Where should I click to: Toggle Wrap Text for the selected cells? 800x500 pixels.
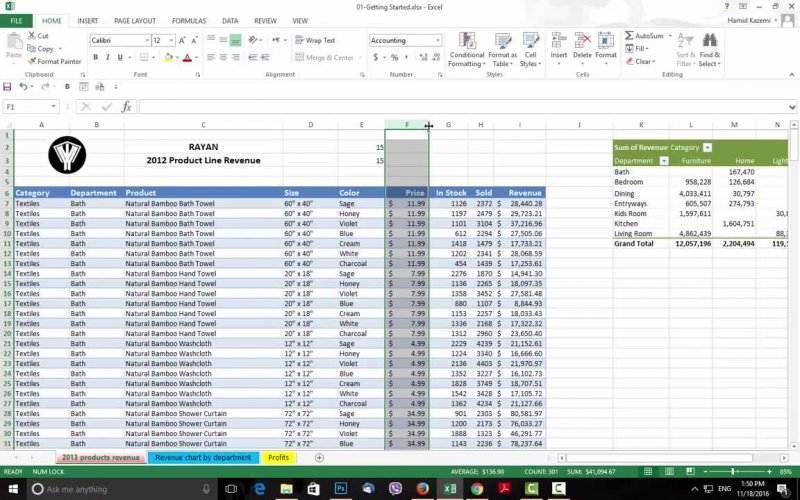click(316, 41)
